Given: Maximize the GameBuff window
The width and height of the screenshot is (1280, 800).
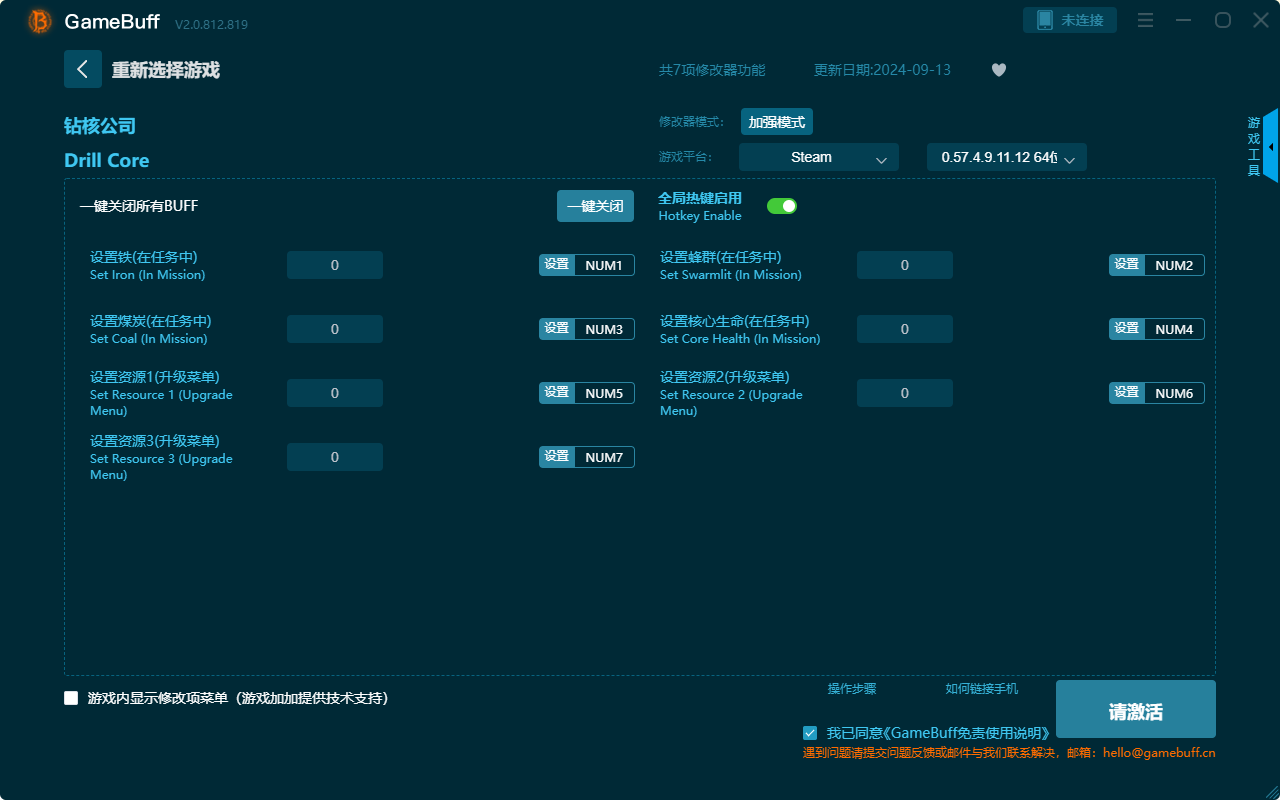Looking at the screenshot, I should 1222,20.
